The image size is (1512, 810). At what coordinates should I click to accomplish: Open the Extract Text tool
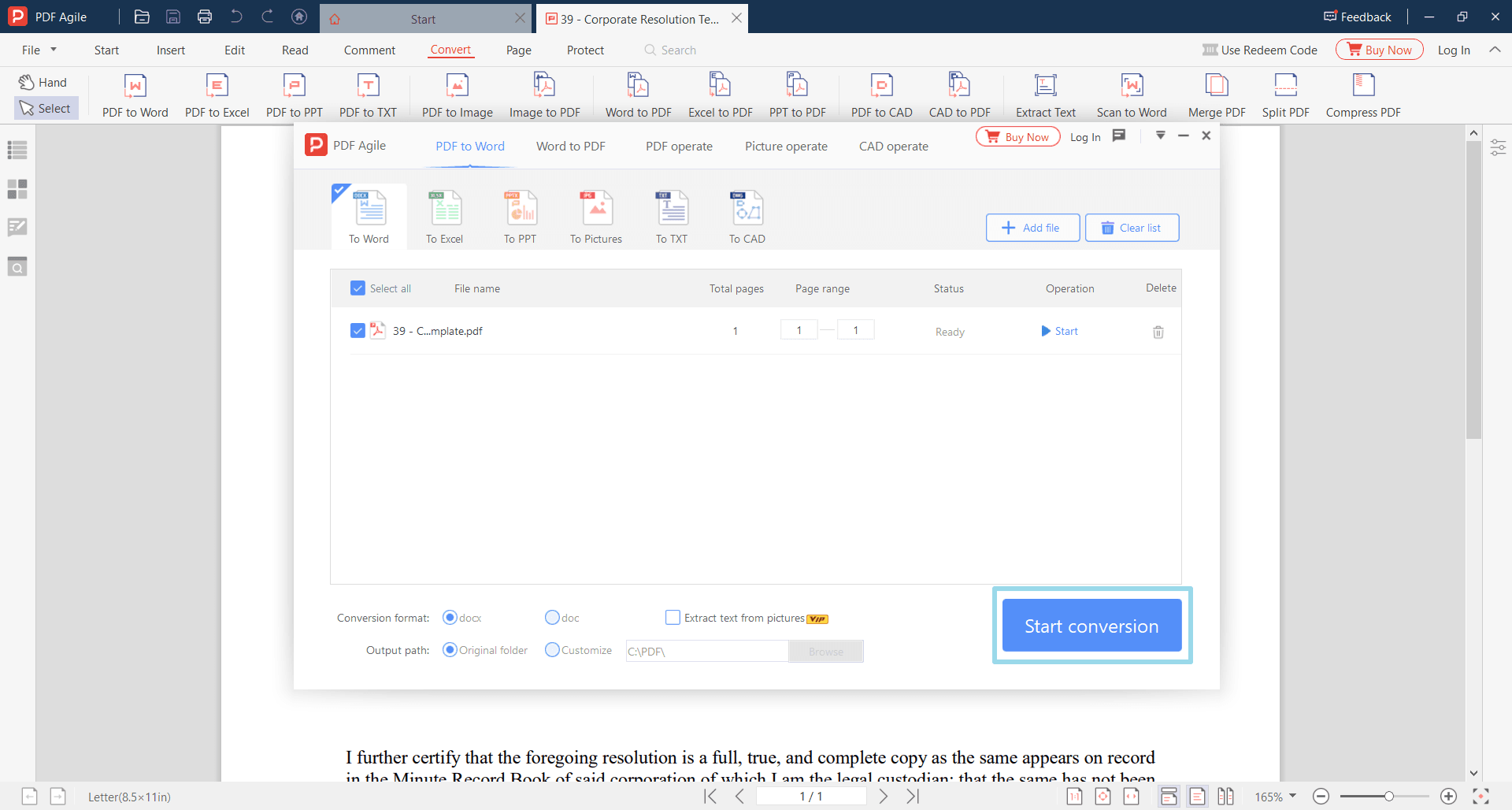1046,95
